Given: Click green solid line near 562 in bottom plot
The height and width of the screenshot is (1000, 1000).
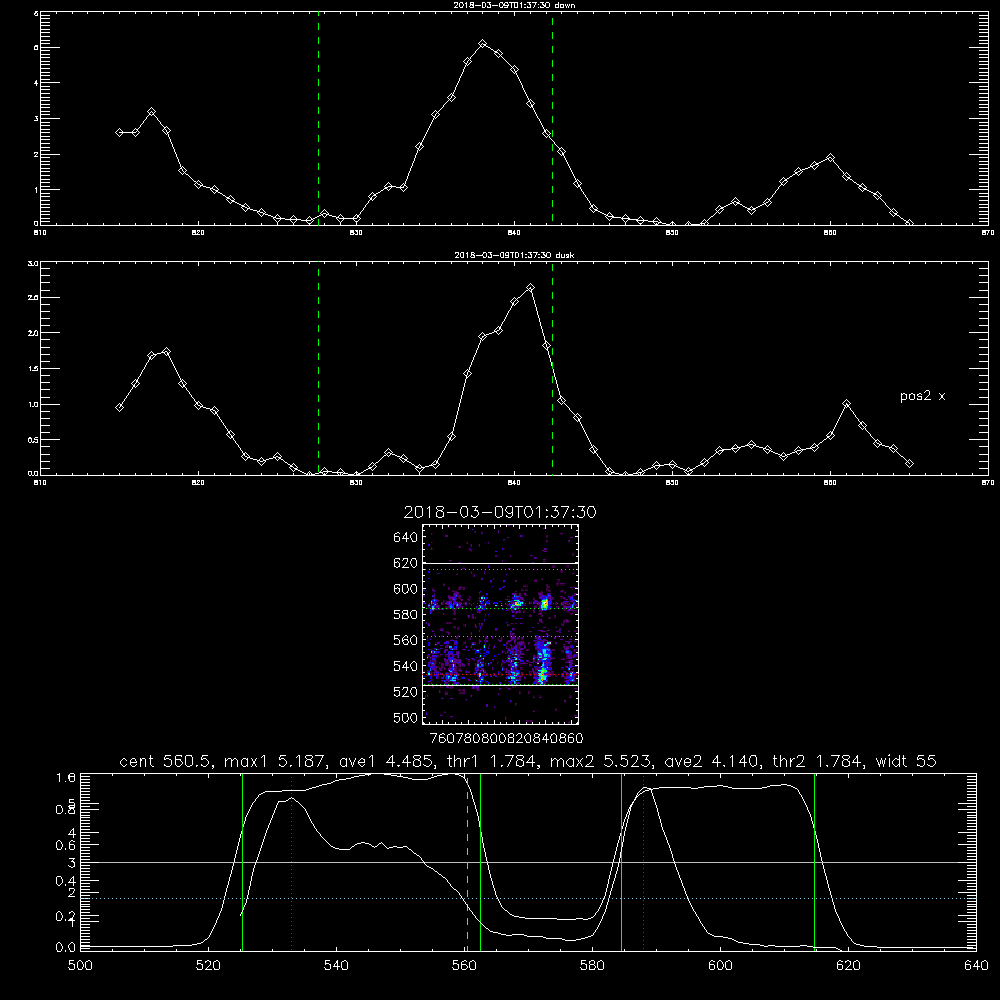Looking at the screenshot, I should (480, 862).
